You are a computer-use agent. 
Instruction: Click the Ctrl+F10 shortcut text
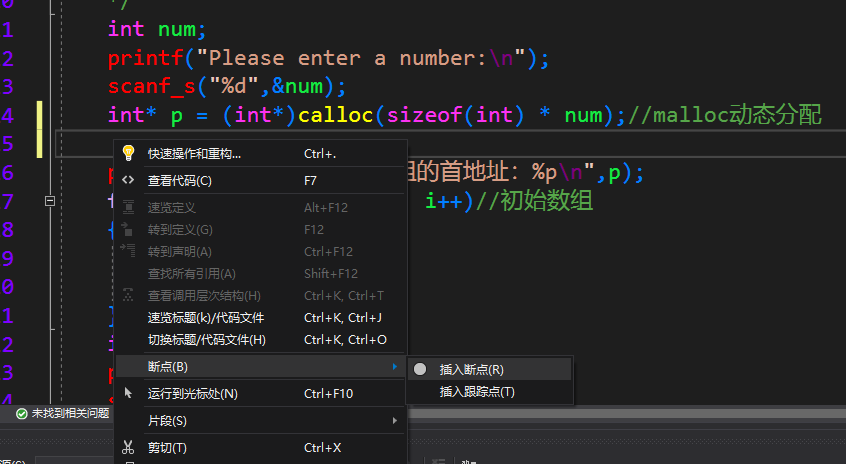tap(329, 394)
